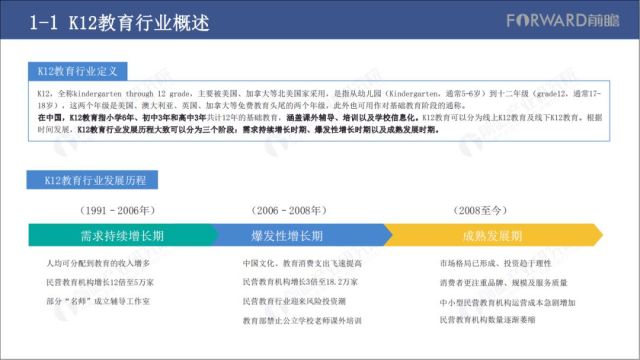640x360 pixels.
Task: Click the "(2008至今)" date label
Action: click(x=480, y=211)
